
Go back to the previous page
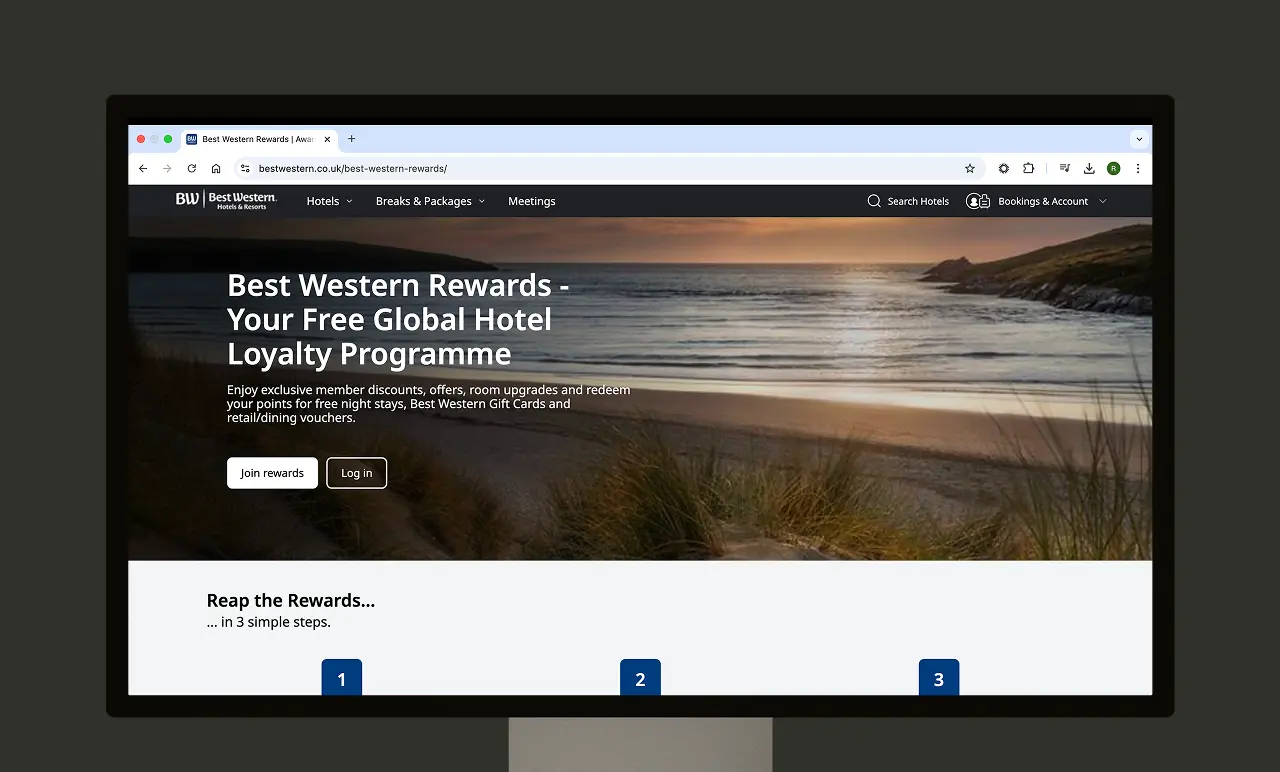click(143, 169)
